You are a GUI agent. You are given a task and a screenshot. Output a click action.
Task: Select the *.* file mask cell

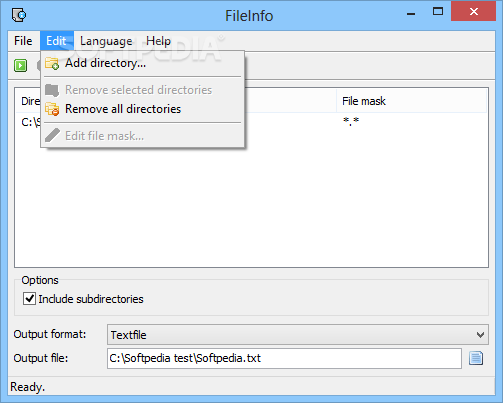coord(351,121)
